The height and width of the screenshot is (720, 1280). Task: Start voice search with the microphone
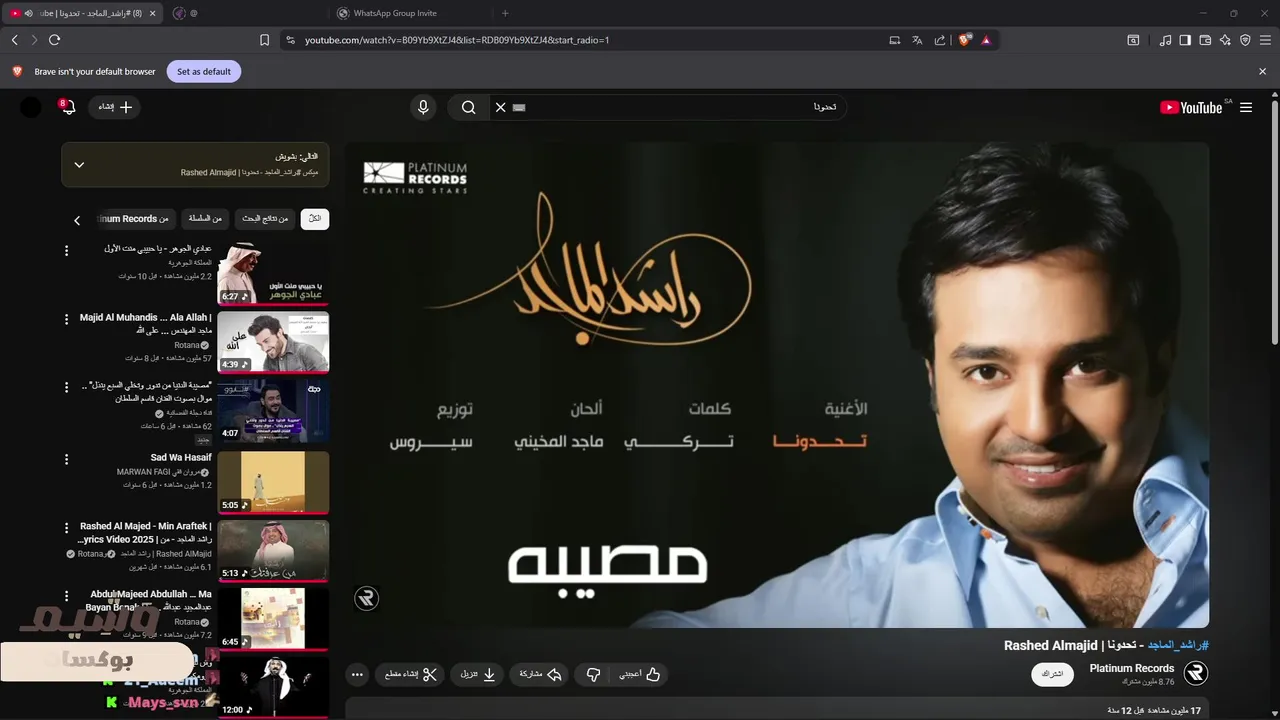(423, 107)
